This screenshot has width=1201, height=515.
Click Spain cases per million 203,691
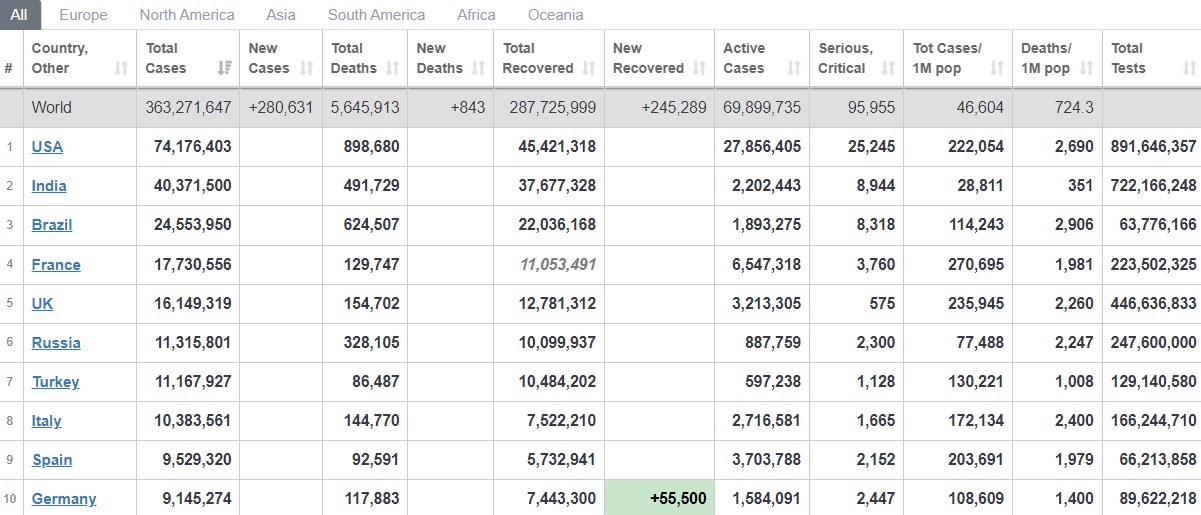[977, 459]
